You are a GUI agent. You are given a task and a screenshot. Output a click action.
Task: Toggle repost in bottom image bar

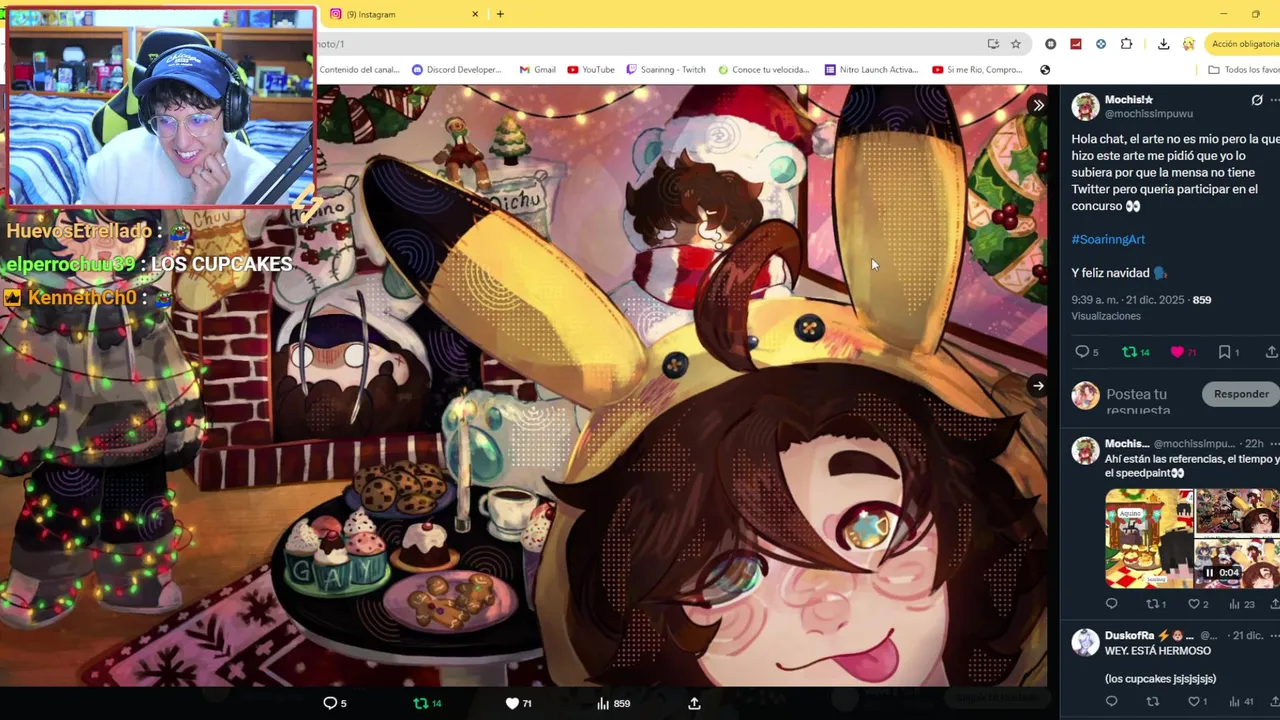[x=427, y=704]
